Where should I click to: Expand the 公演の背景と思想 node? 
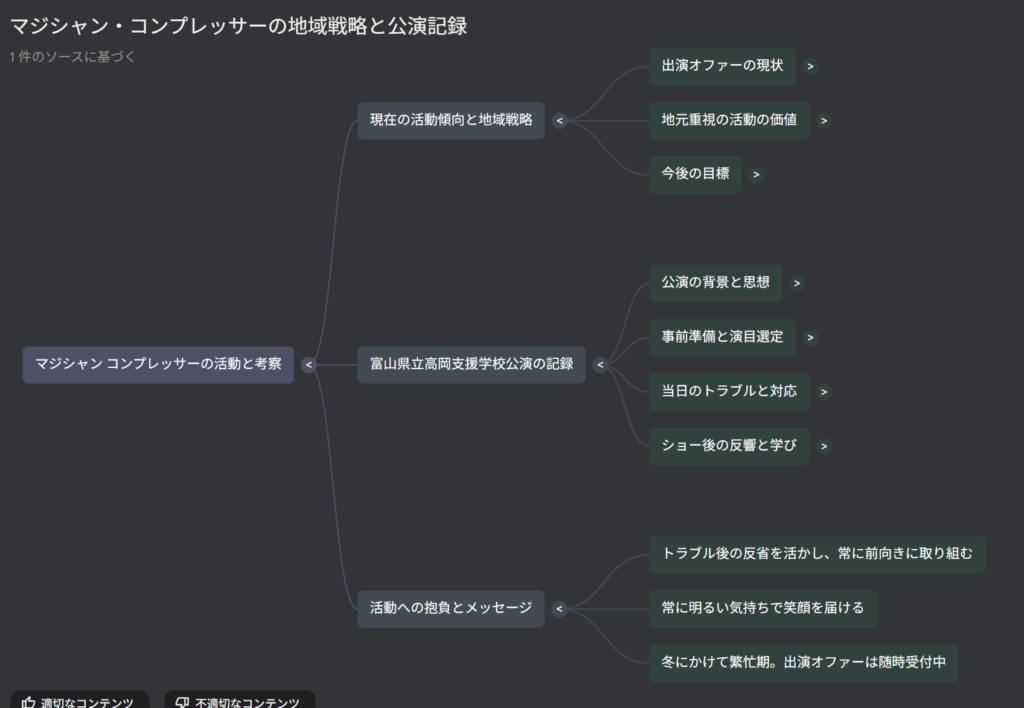(796, 283)
